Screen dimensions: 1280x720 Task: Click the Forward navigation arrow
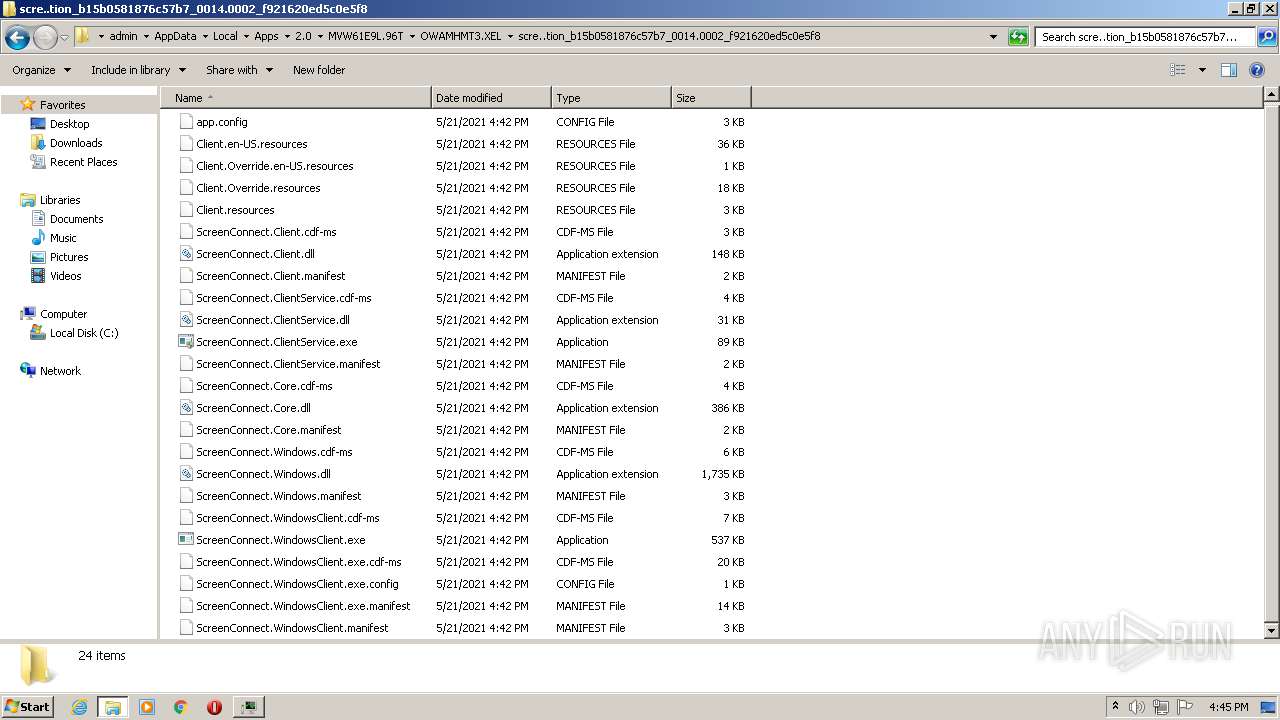[x=45, y=37]
